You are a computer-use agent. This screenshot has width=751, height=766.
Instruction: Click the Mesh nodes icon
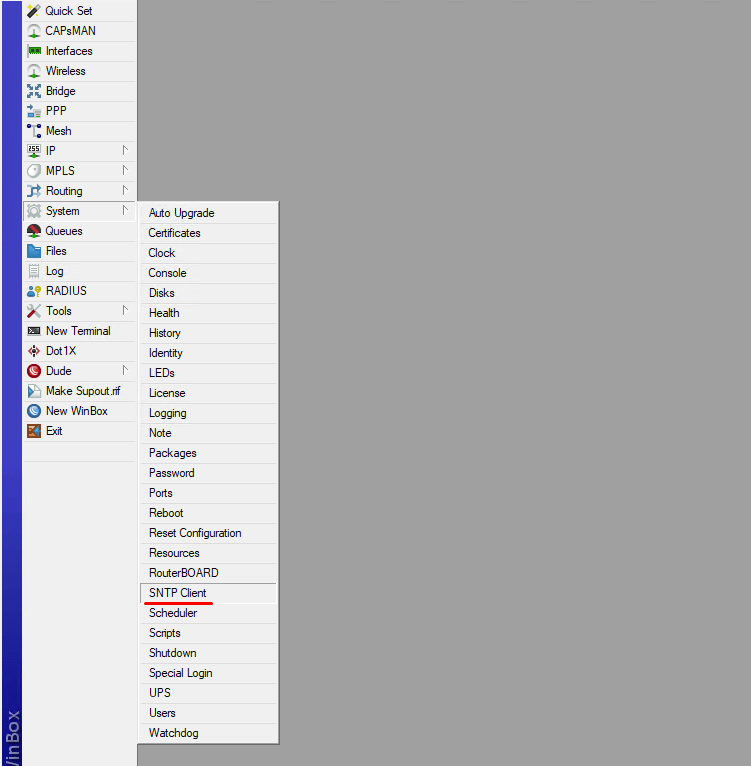tap(34, 131)
